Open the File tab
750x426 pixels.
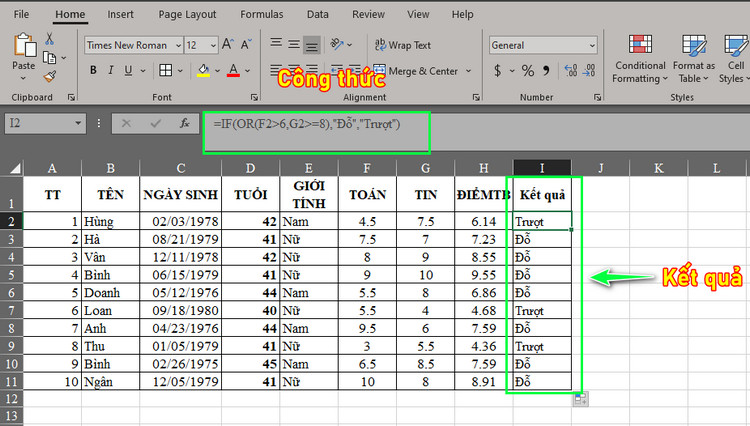(x=21, y=14)
